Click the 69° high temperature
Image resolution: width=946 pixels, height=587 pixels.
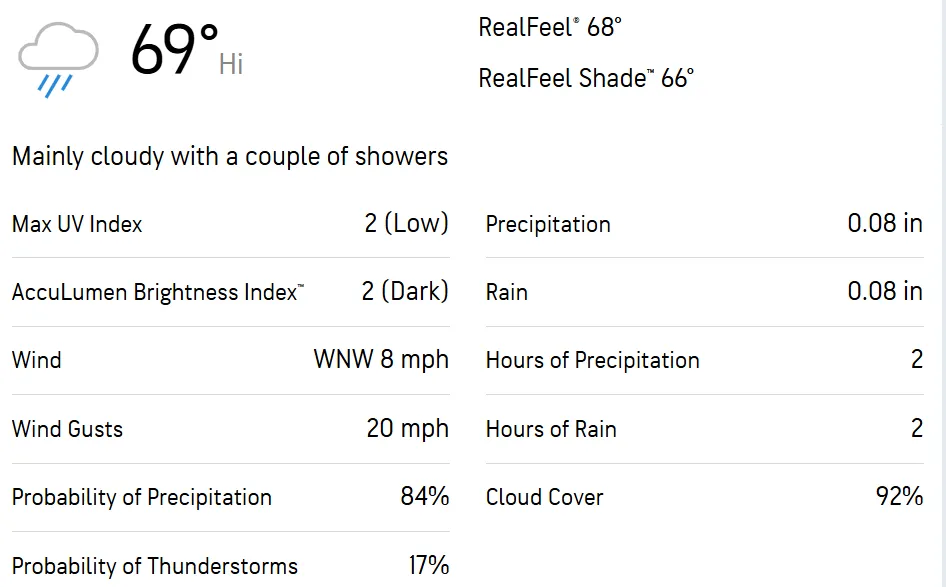pyautogui.click(x=174, y=50)
